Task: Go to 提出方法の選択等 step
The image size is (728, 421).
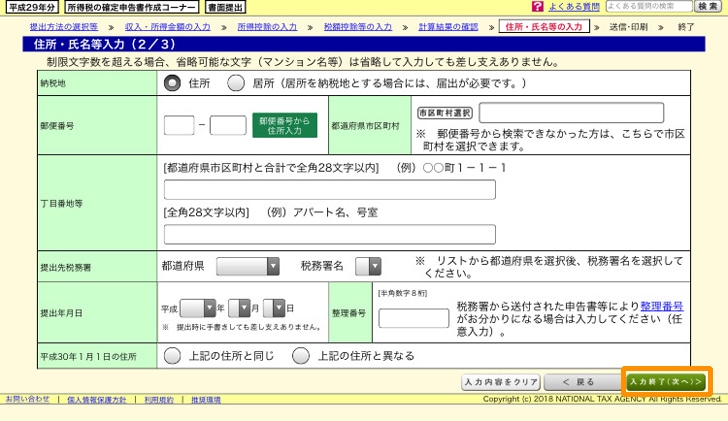Action: pyautogui.click(x=64, y=27)
